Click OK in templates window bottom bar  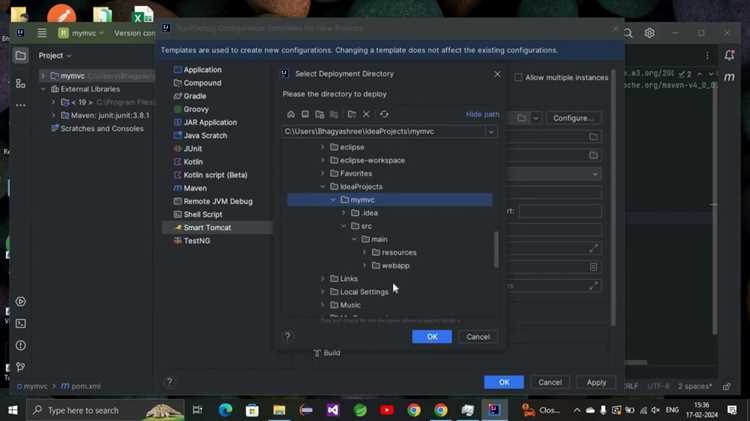pos(504,382)
